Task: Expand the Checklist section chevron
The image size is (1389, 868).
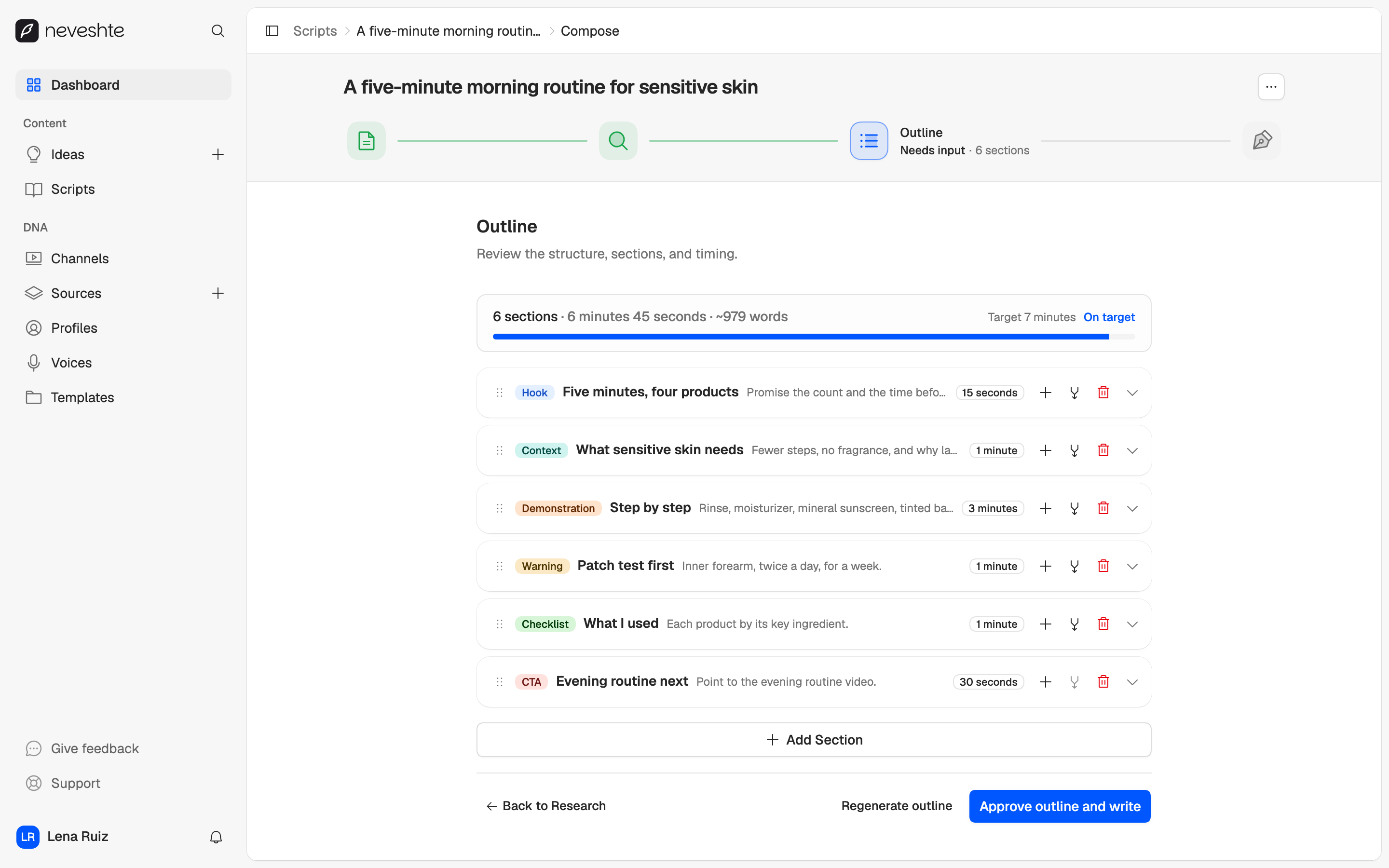Action: point(1132,624)
